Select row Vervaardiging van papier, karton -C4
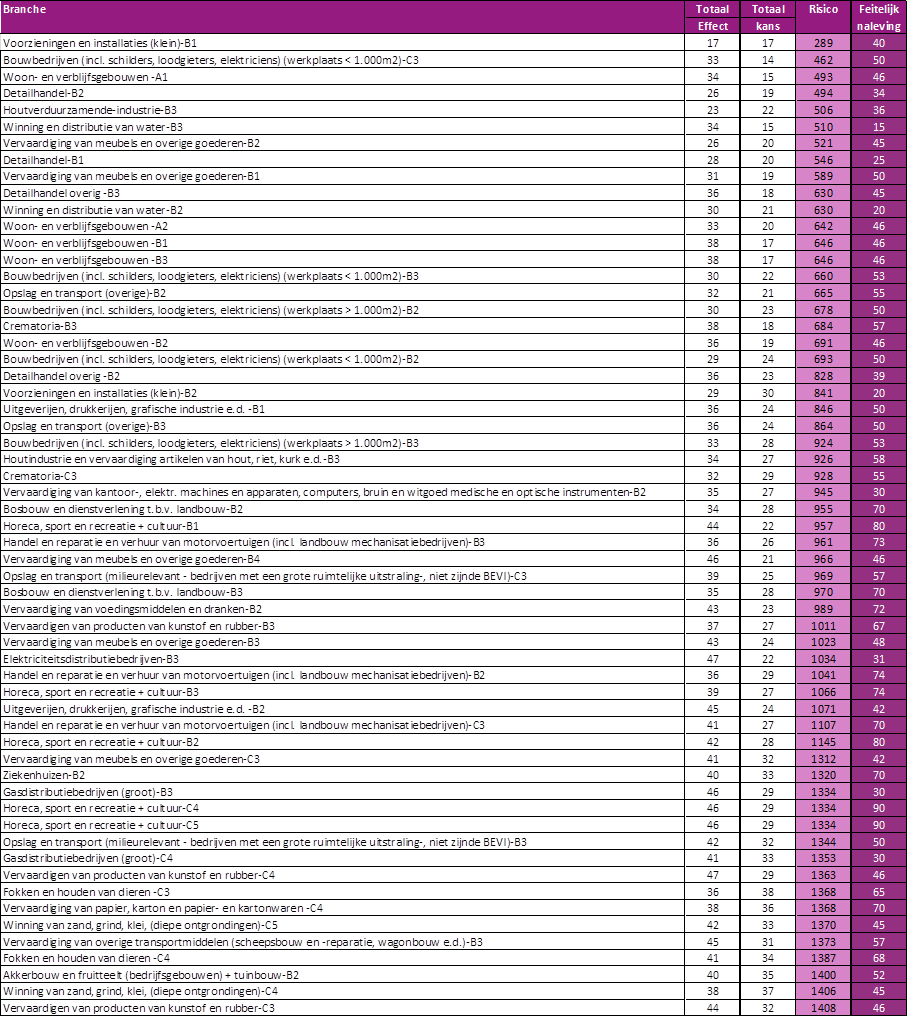Viewport: 908px width, 1017px height. [x=453, y=908]
